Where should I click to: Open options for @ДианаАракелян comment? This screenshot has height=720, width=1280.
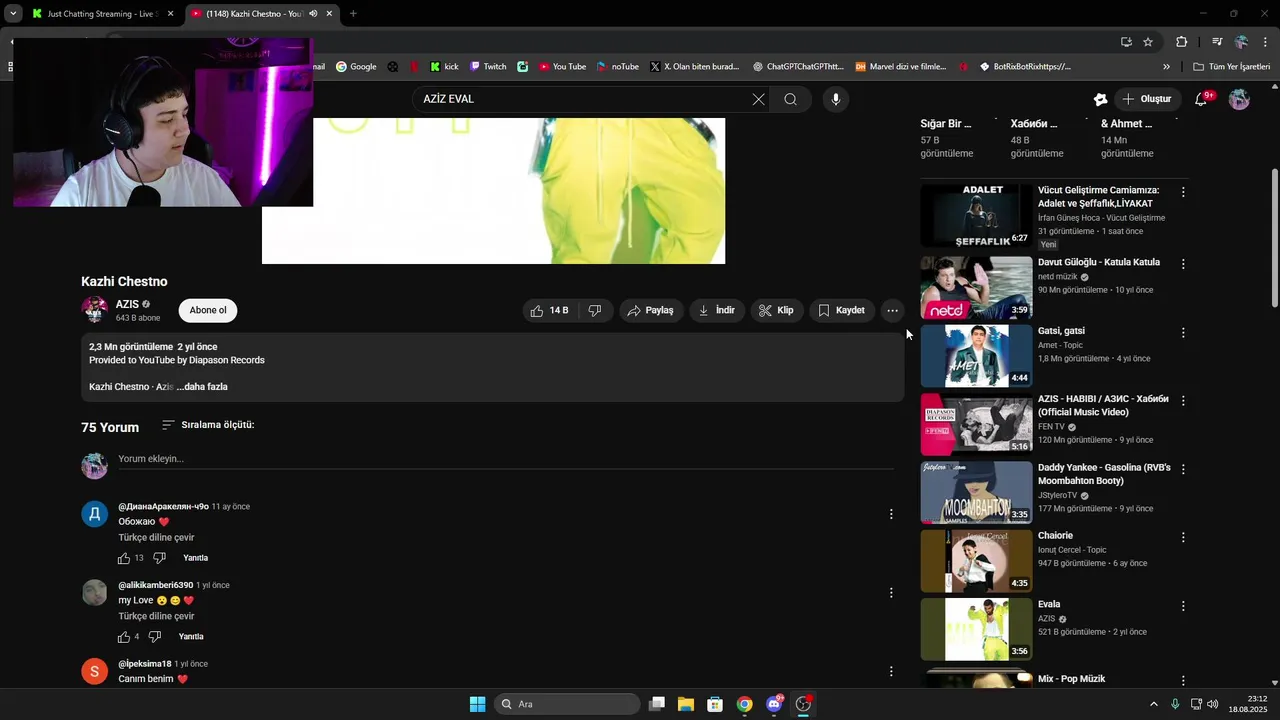point(891,514)
